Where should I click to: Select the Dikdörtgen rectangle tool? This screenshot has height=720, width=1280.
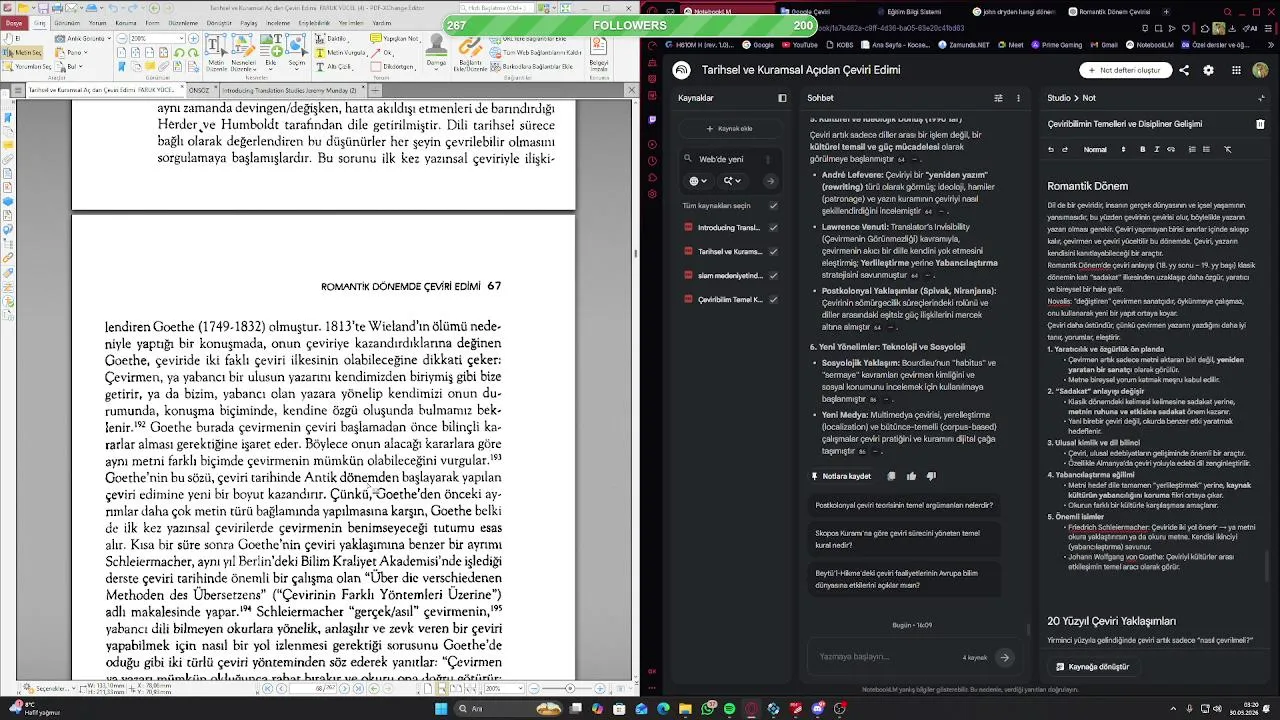click(393, 66)
